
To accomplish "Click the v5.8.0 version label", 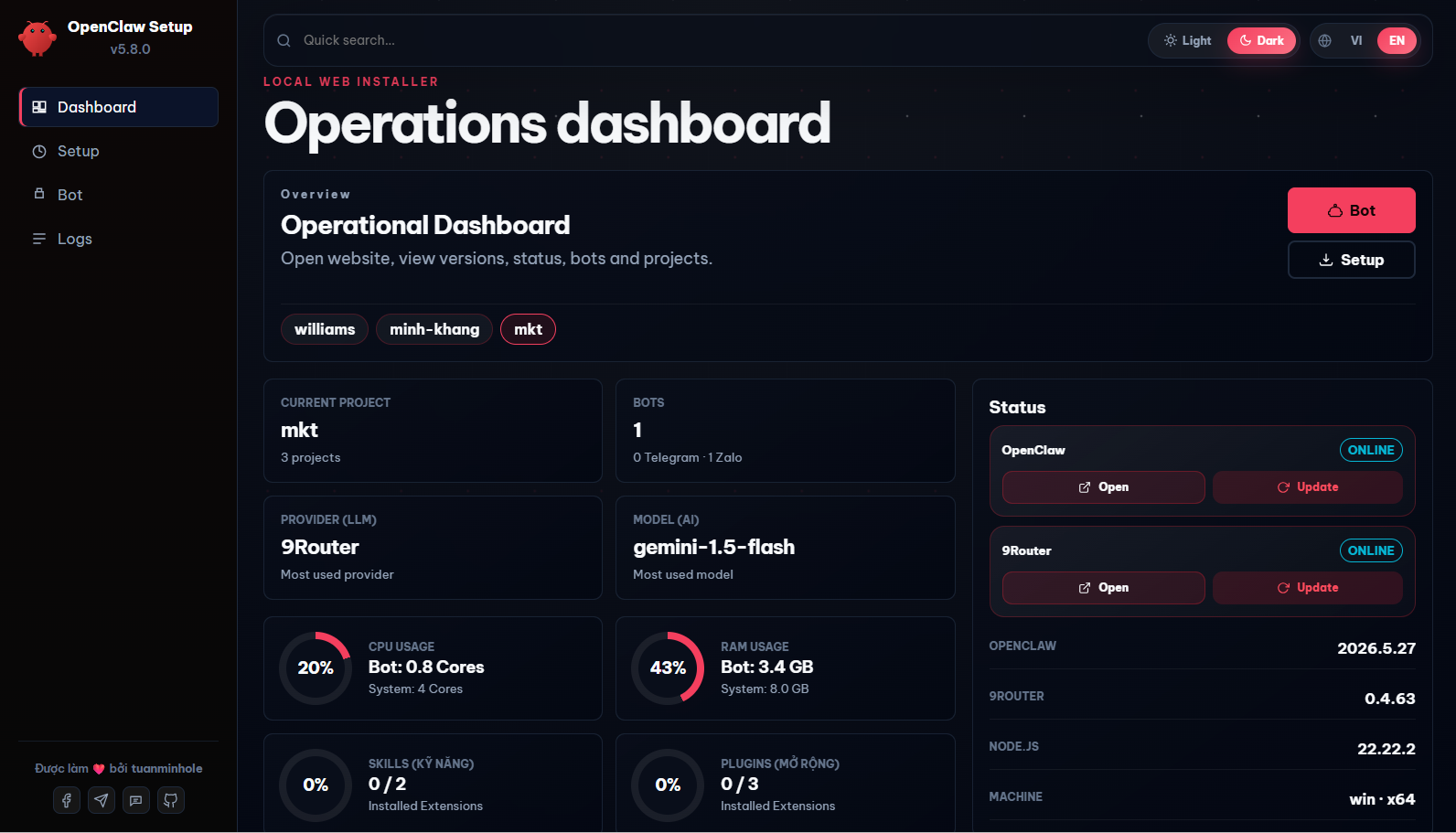I will pos(130,49).
